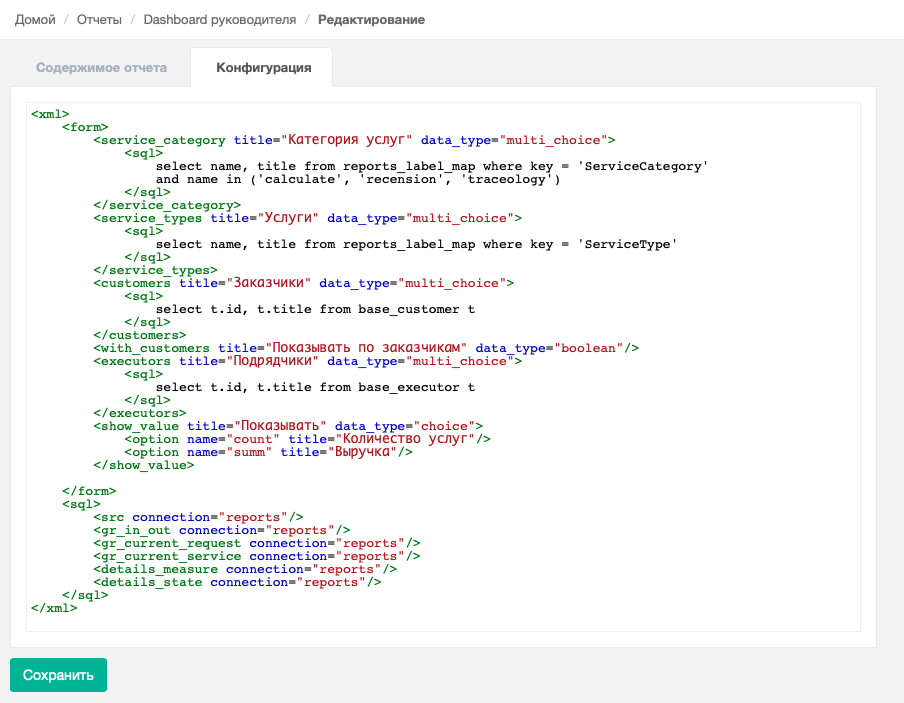Click the </form> closing tag
904x703 pixels.
[x=89, y=491]
